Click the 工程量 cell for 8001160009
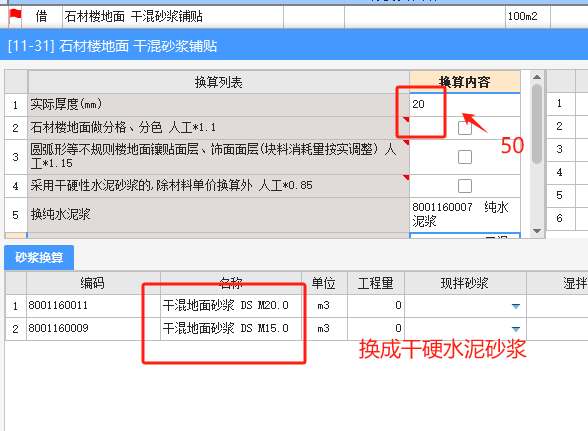This screenshot has height=431, width=588. click(x=376, y=329)
